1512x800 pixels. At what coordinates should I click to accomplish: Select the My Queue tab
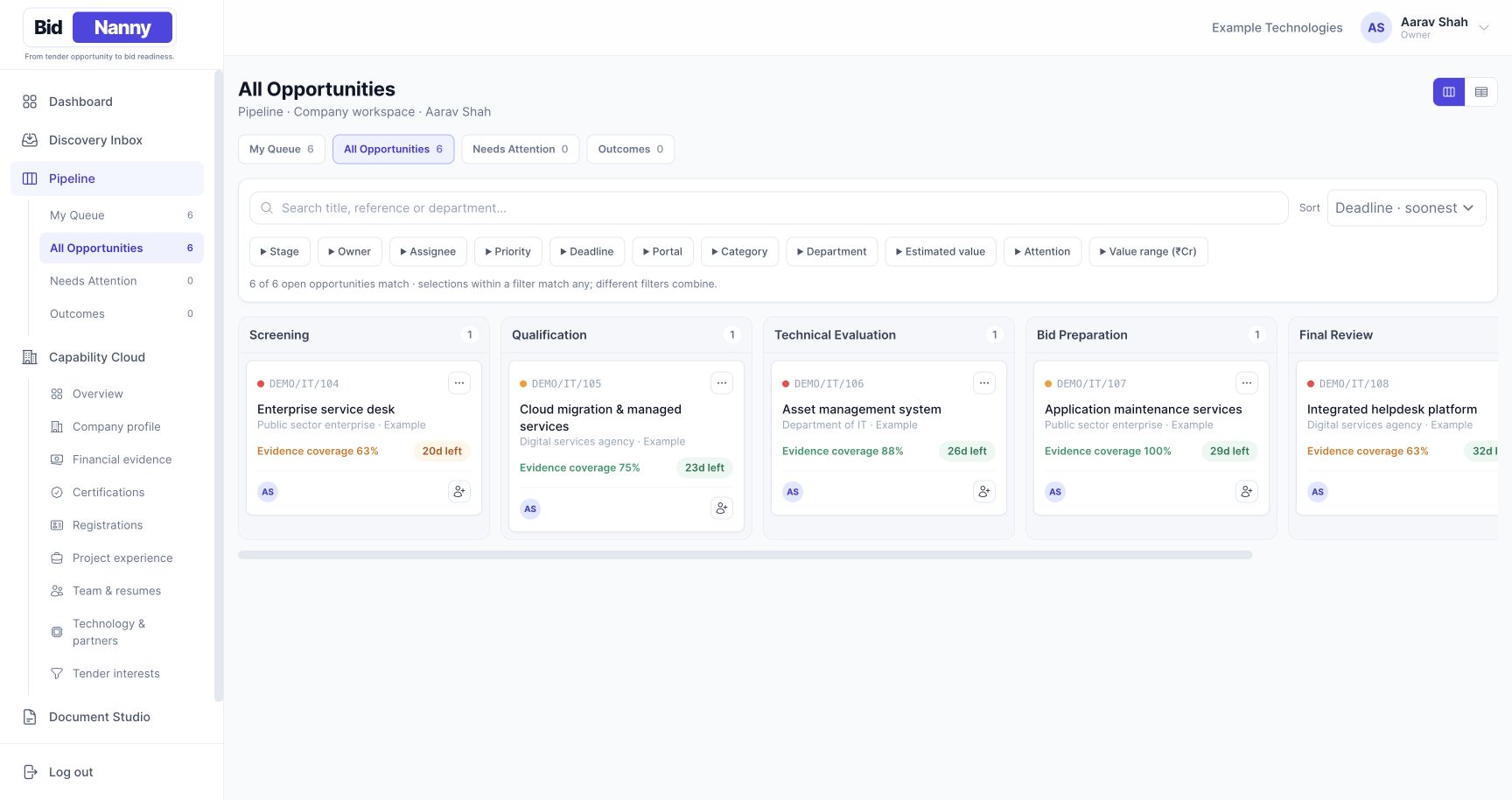tap(282, 150)
